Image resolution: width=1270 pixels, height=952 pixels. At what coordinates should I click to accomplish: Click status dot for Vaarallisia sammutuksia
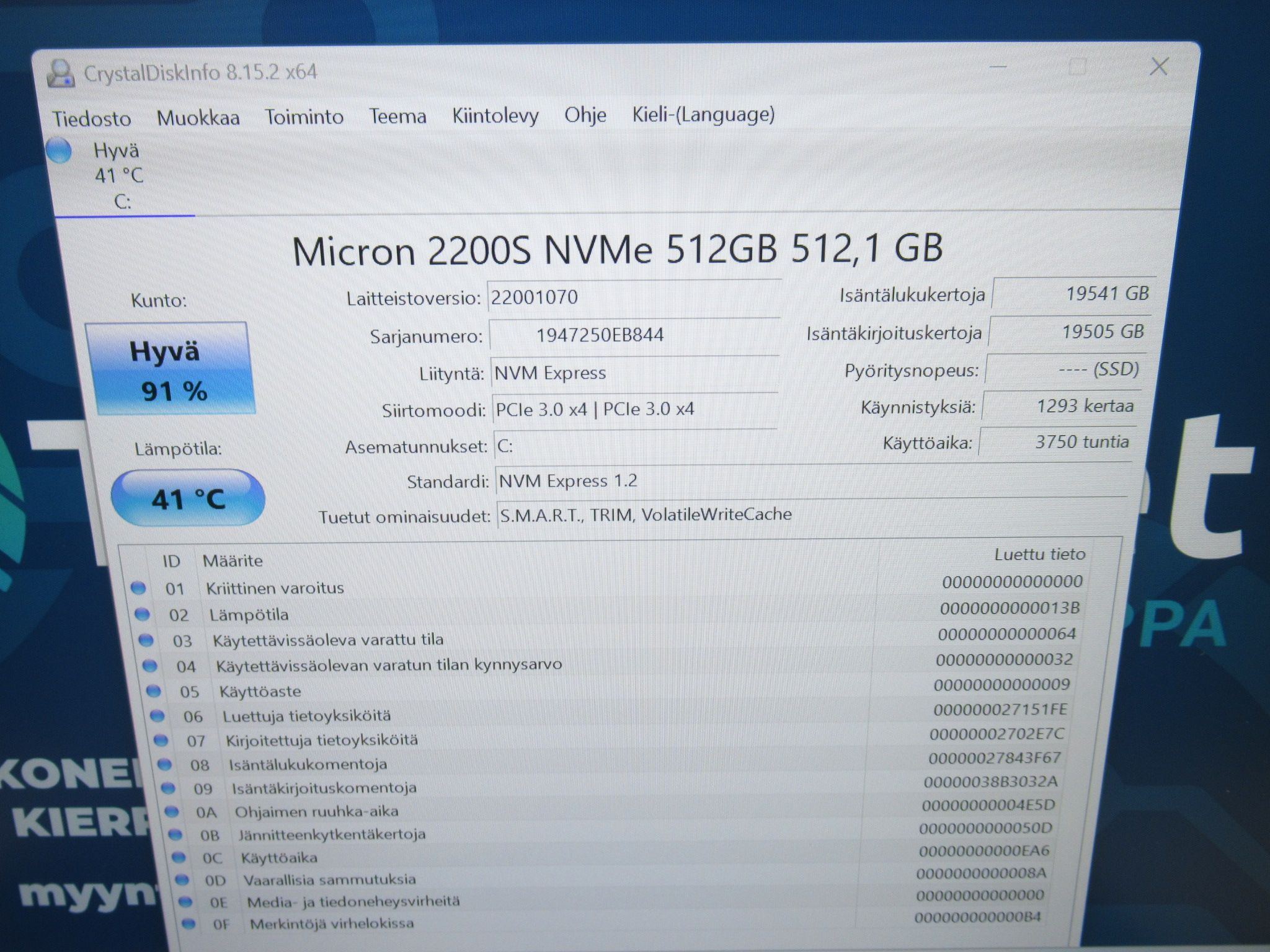coord(181,879)
